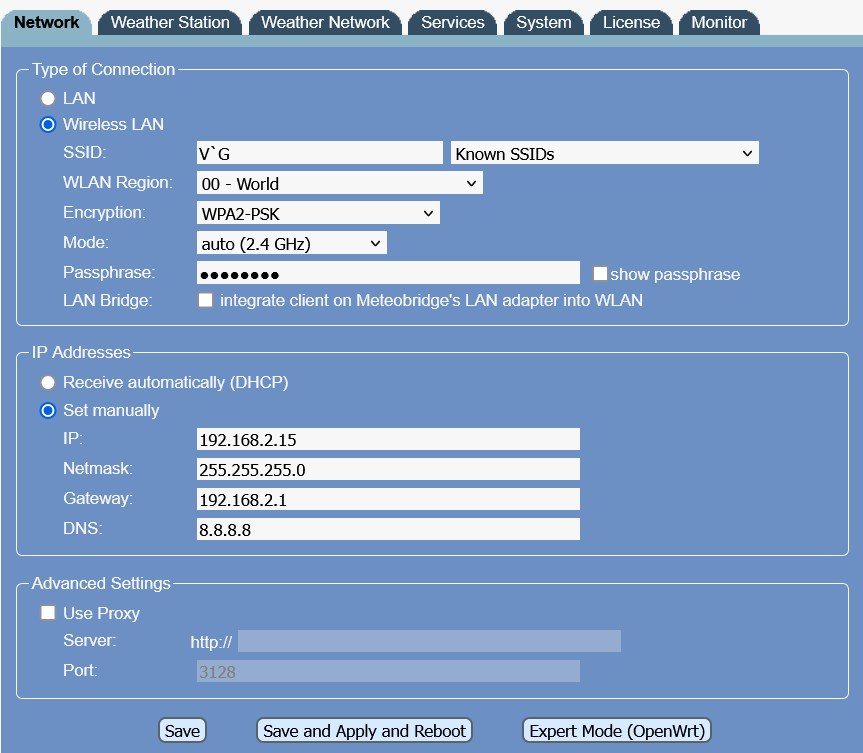Image resolution: width=863 pixels, height=753 pixels.
Task: Open the Known SSIDs dropdown
Action: 604,154
